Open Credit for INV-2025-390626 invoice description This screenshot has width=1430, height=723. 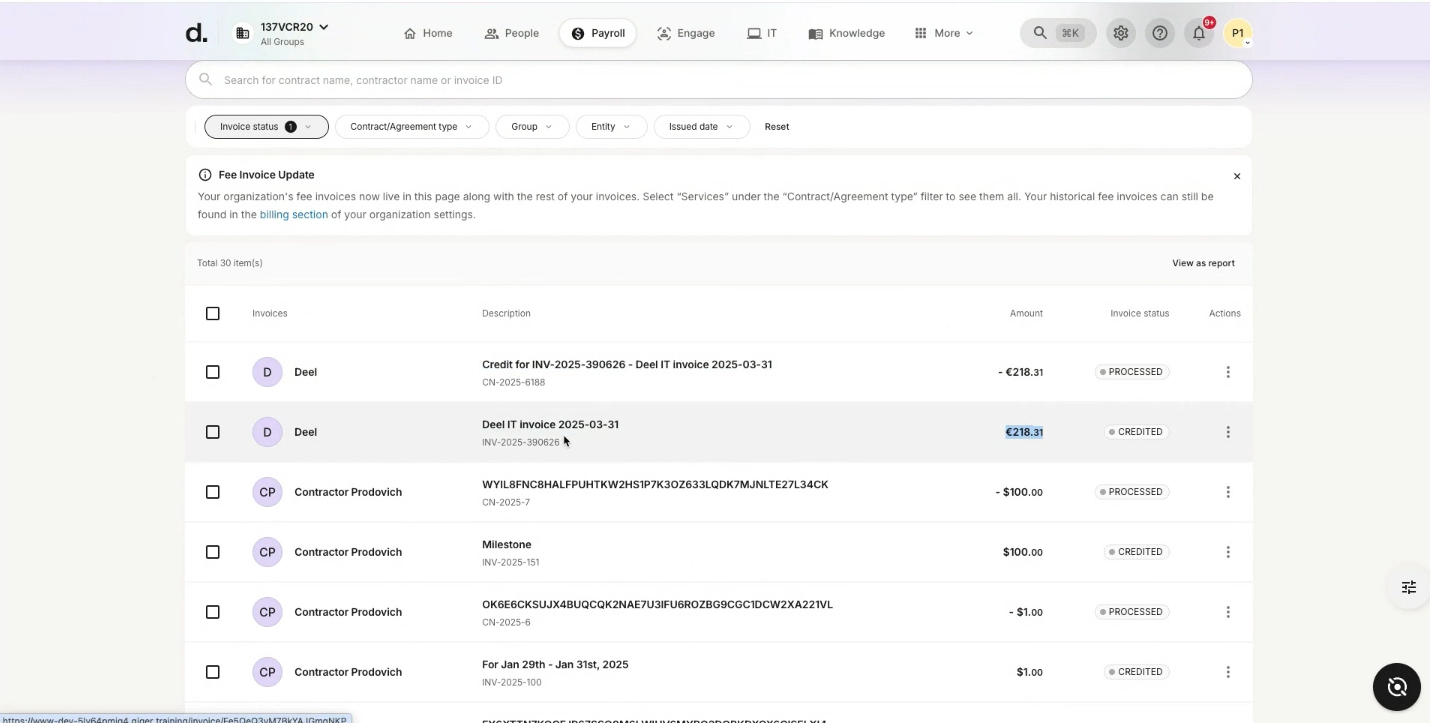tap(627, 365)
